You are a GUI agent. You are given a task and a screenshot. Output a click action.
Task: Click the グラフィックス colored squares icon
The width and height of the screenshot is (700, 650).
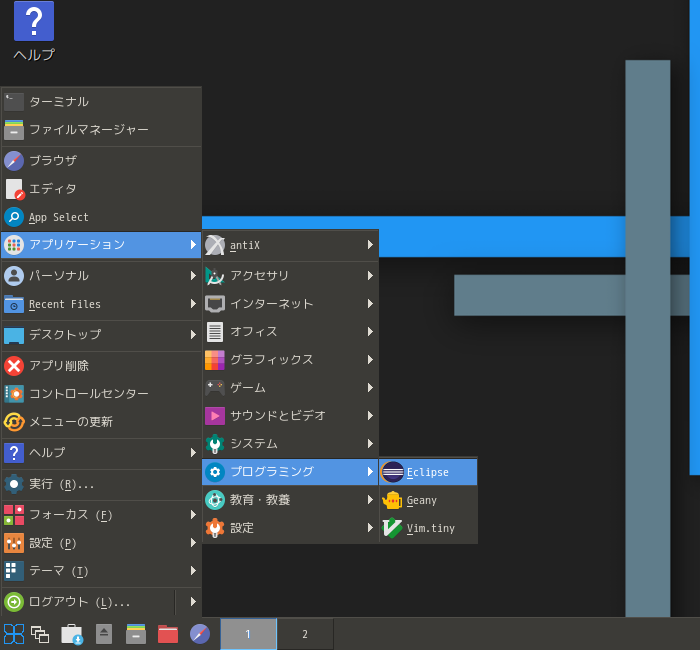(215, 360)
